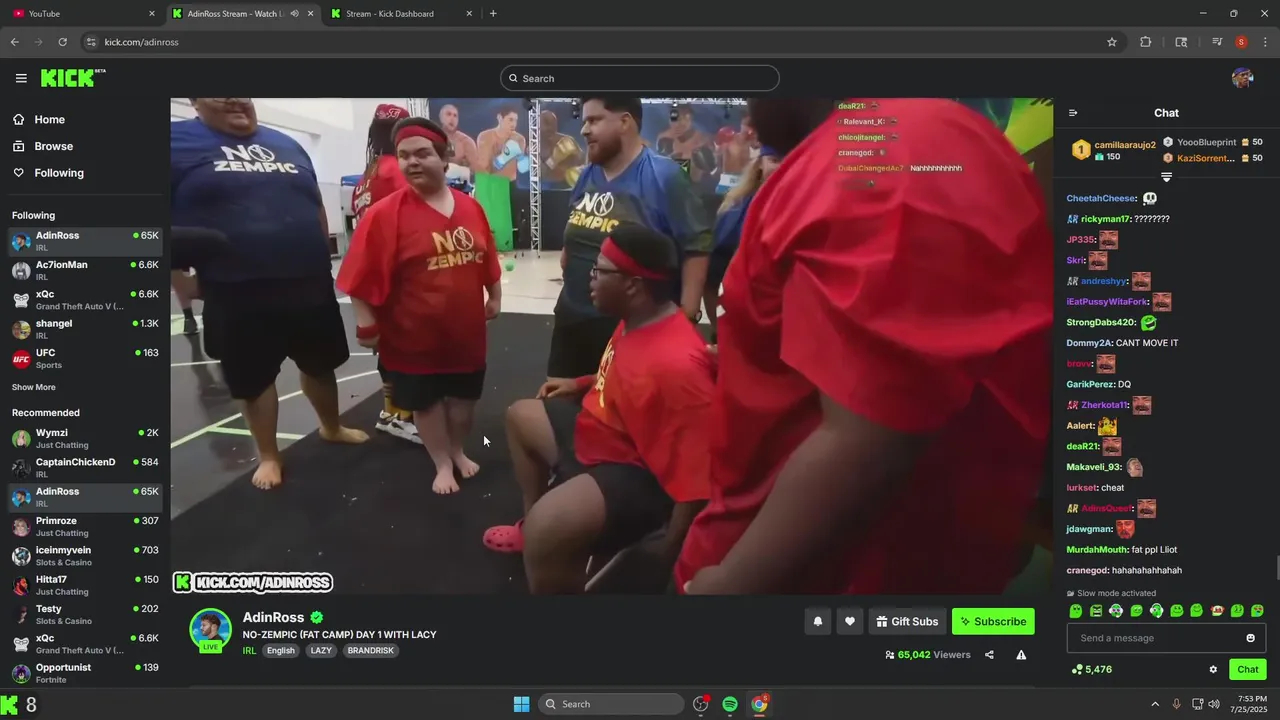Click the IRL category link
Viewport: 1280px width, 720px height.
click(x=249, y=650)
